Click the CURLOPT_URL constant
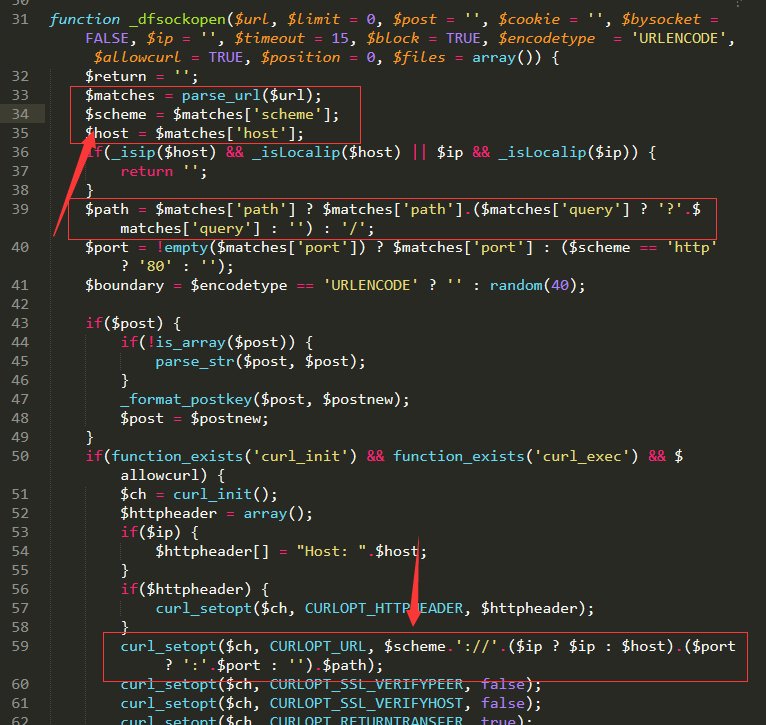 point(318,646)
